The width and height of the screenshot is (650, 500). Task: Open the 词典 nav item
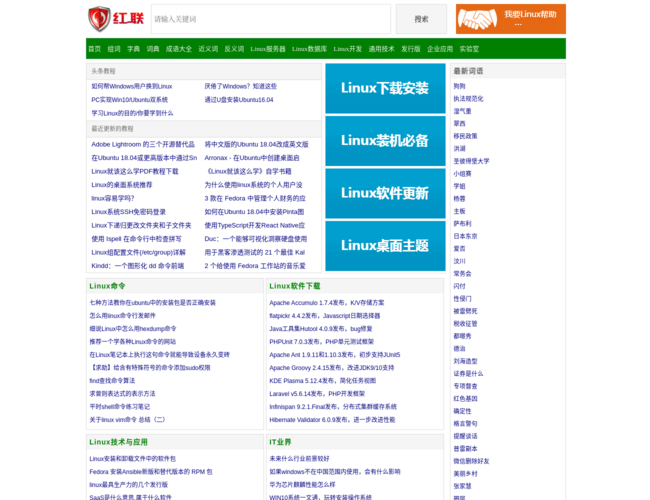153,49
